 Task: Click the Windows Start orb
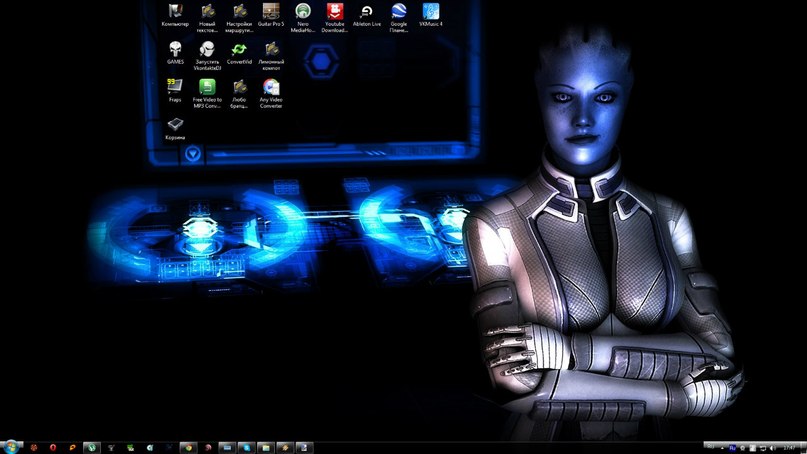click(x=12, y=445)
